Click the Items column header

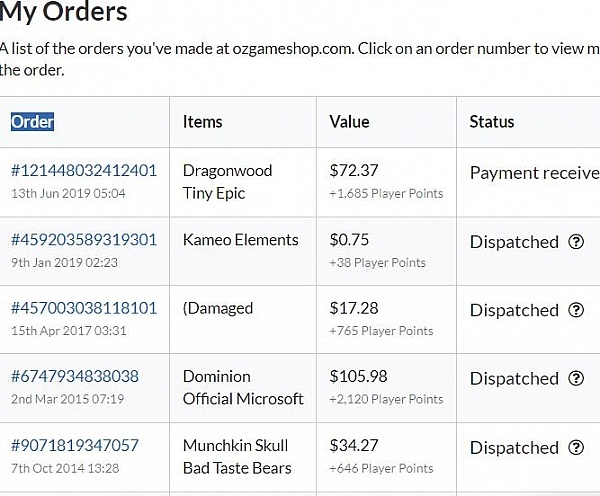202,122
